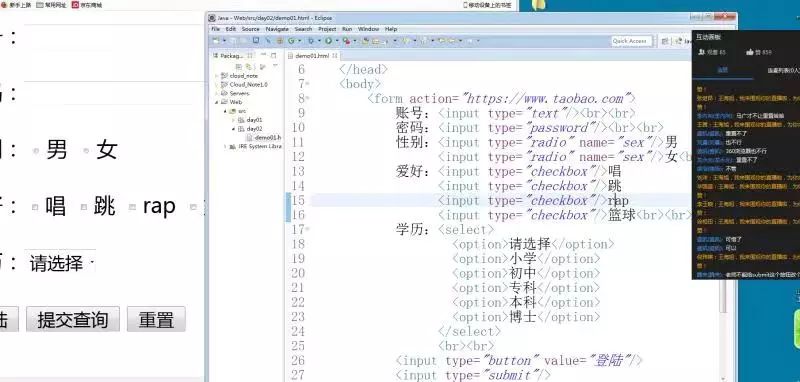Open the 新手上路 bookmark in browser
This screenshot has width=800, height=382.
16,5
